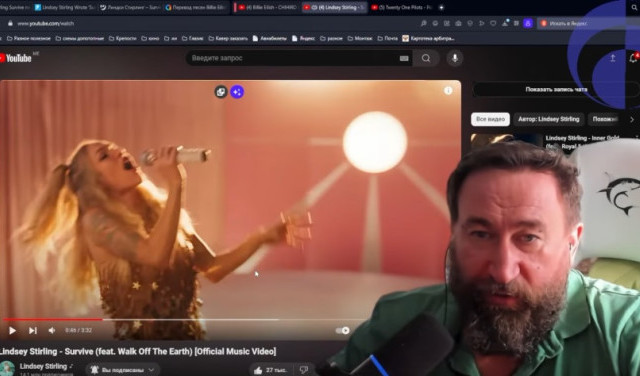The width and height of the screenshot is (640, 376).
Task: Select the Lindsey Stirling author filter chip
Action: 549,119
